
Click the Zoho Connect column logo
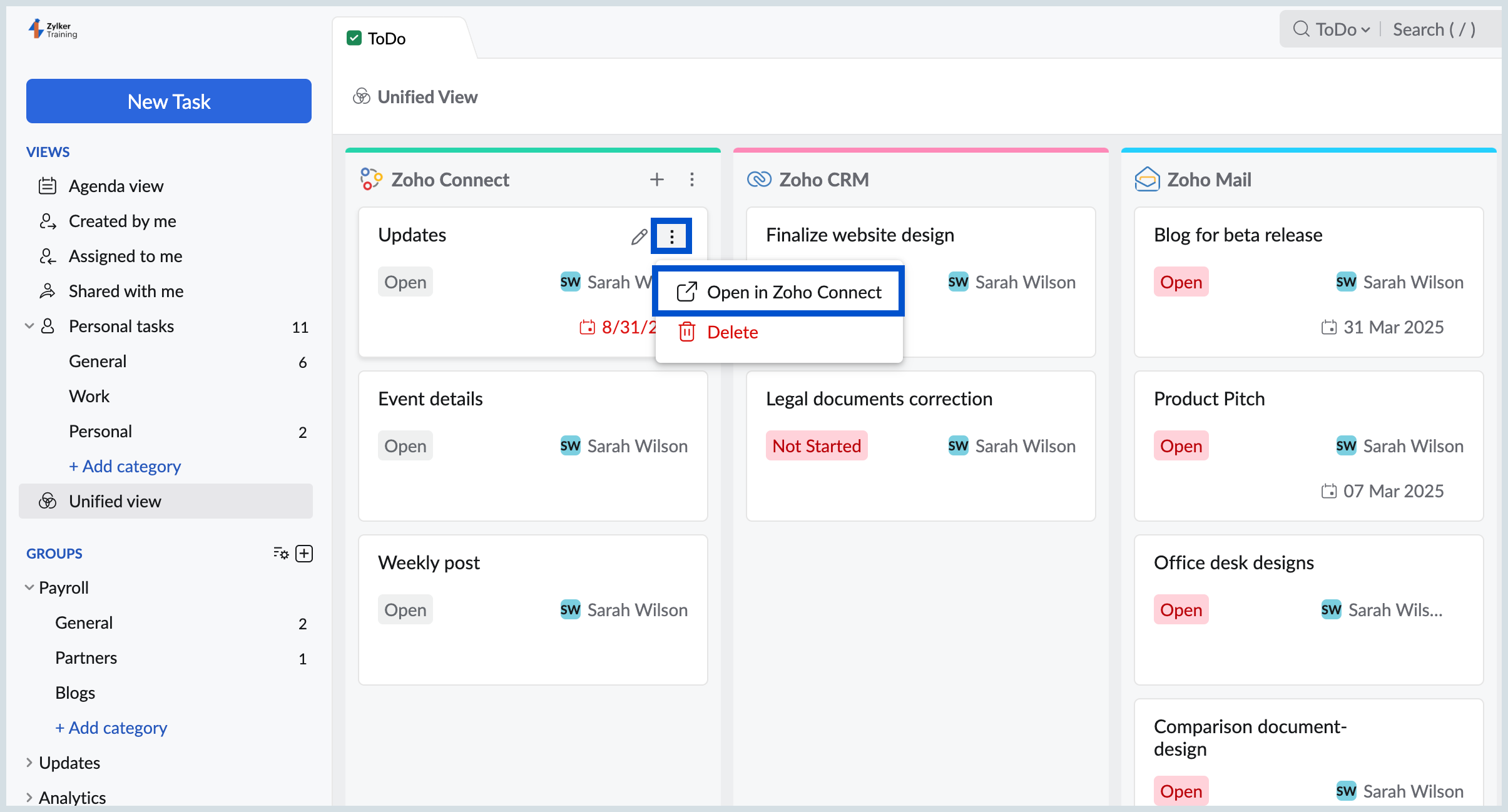[x=371, y=180]
